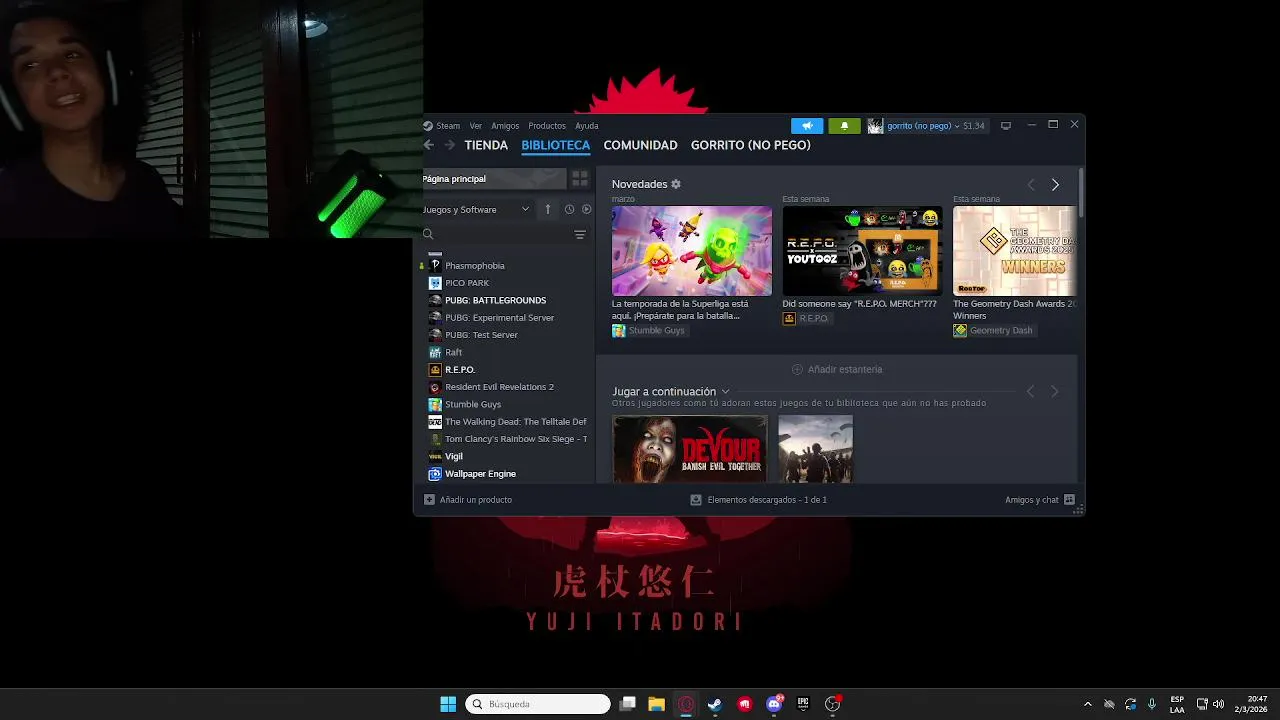Viewport: 1280px width, 720px height.
Task: Click the Steam forward navigation arrow
Action: tap(449, 145)
